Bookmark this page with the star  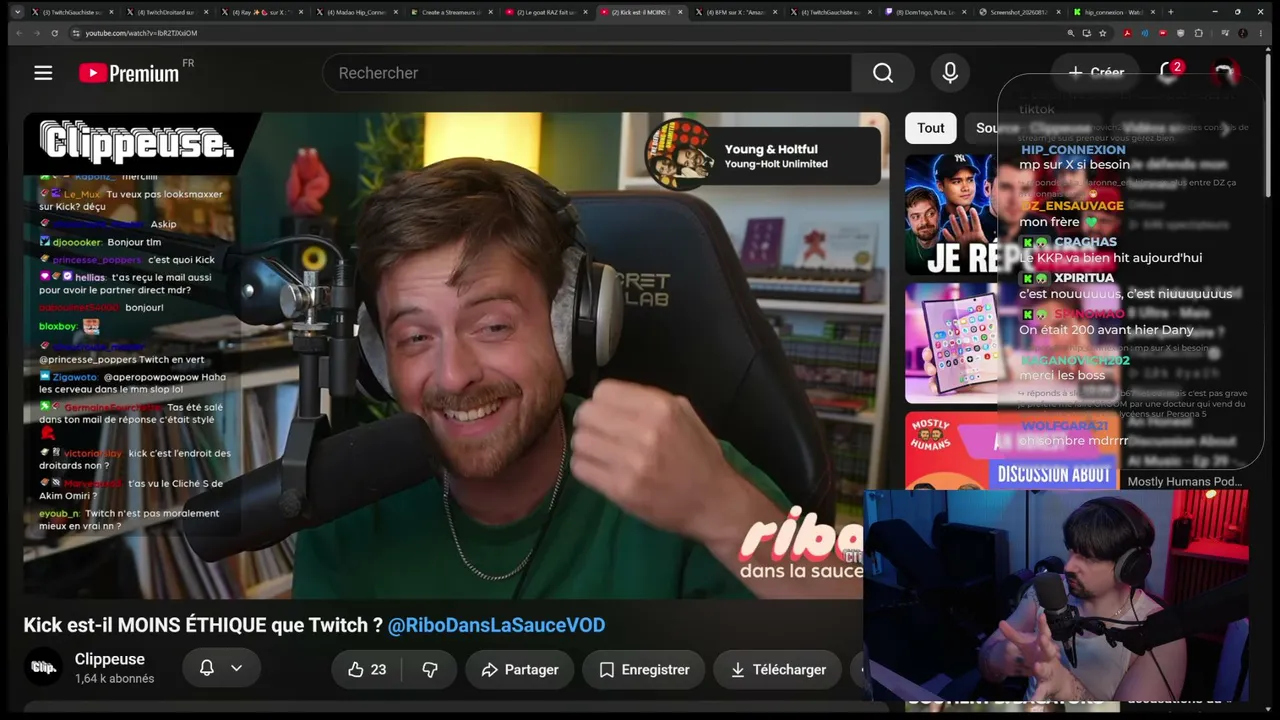click(x=1103, y=33)
